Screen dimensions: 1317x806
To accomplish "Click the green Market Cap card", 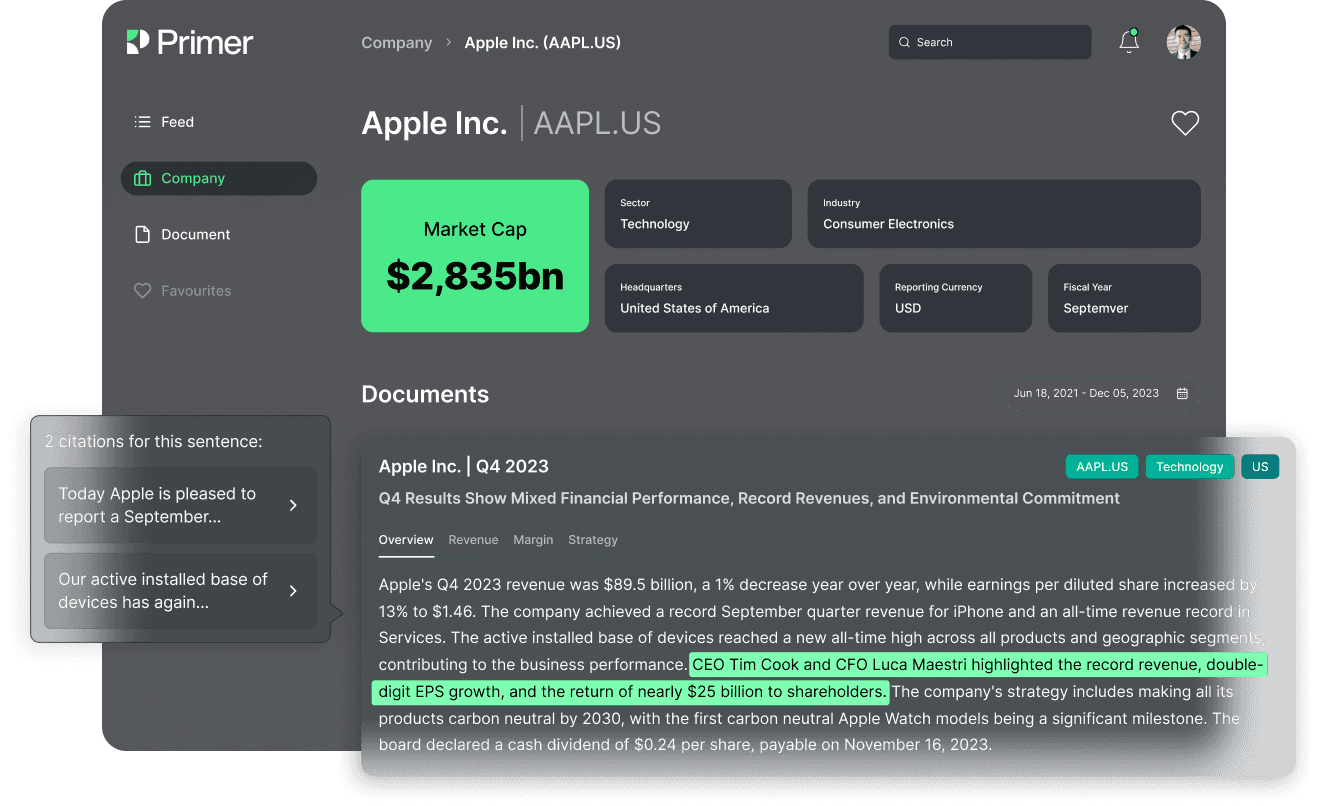I will coord(474,255).
